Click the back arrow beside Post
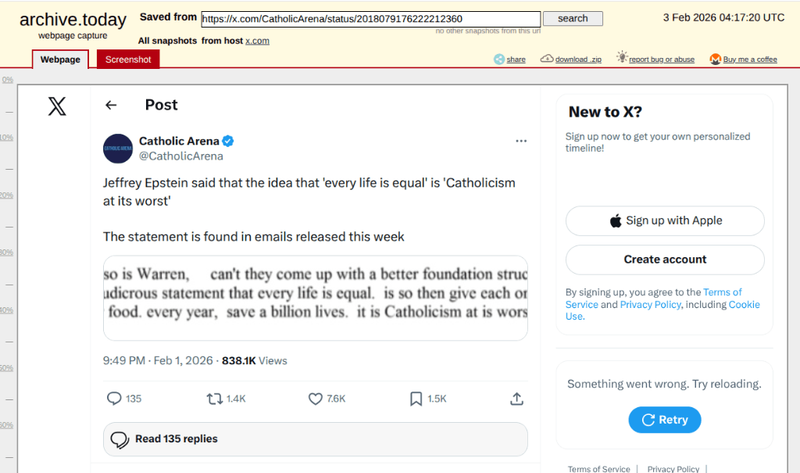This screenshot has width=800, height=473. (111, 105)
